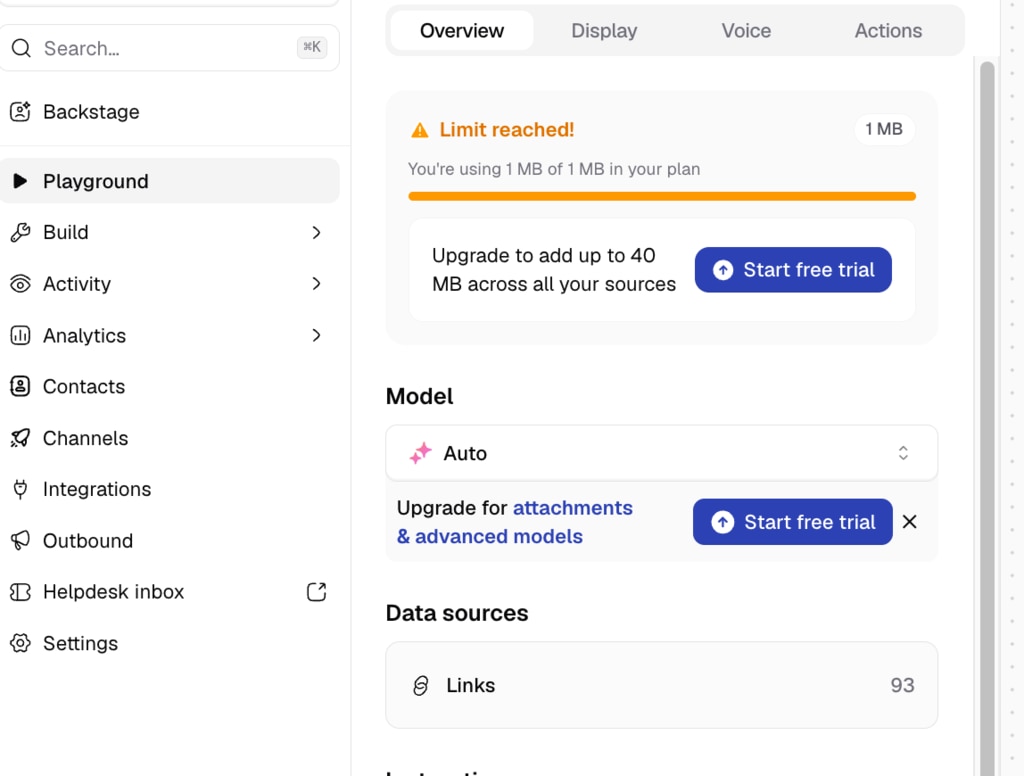Dismiss the advanced models upgrade banner

point(910,522)
